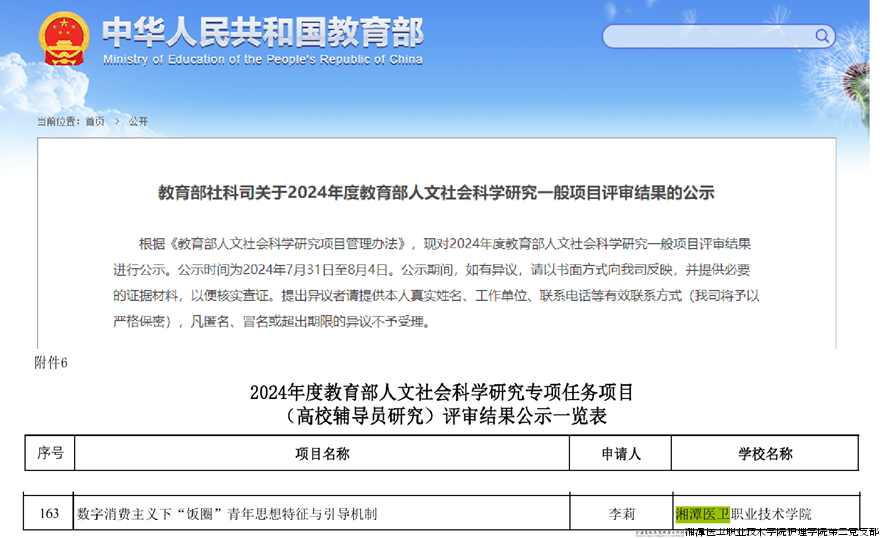This screenshot has height=538, width=880.
Task: Select the 学校名称 column header
Action: tap(765, 454)
